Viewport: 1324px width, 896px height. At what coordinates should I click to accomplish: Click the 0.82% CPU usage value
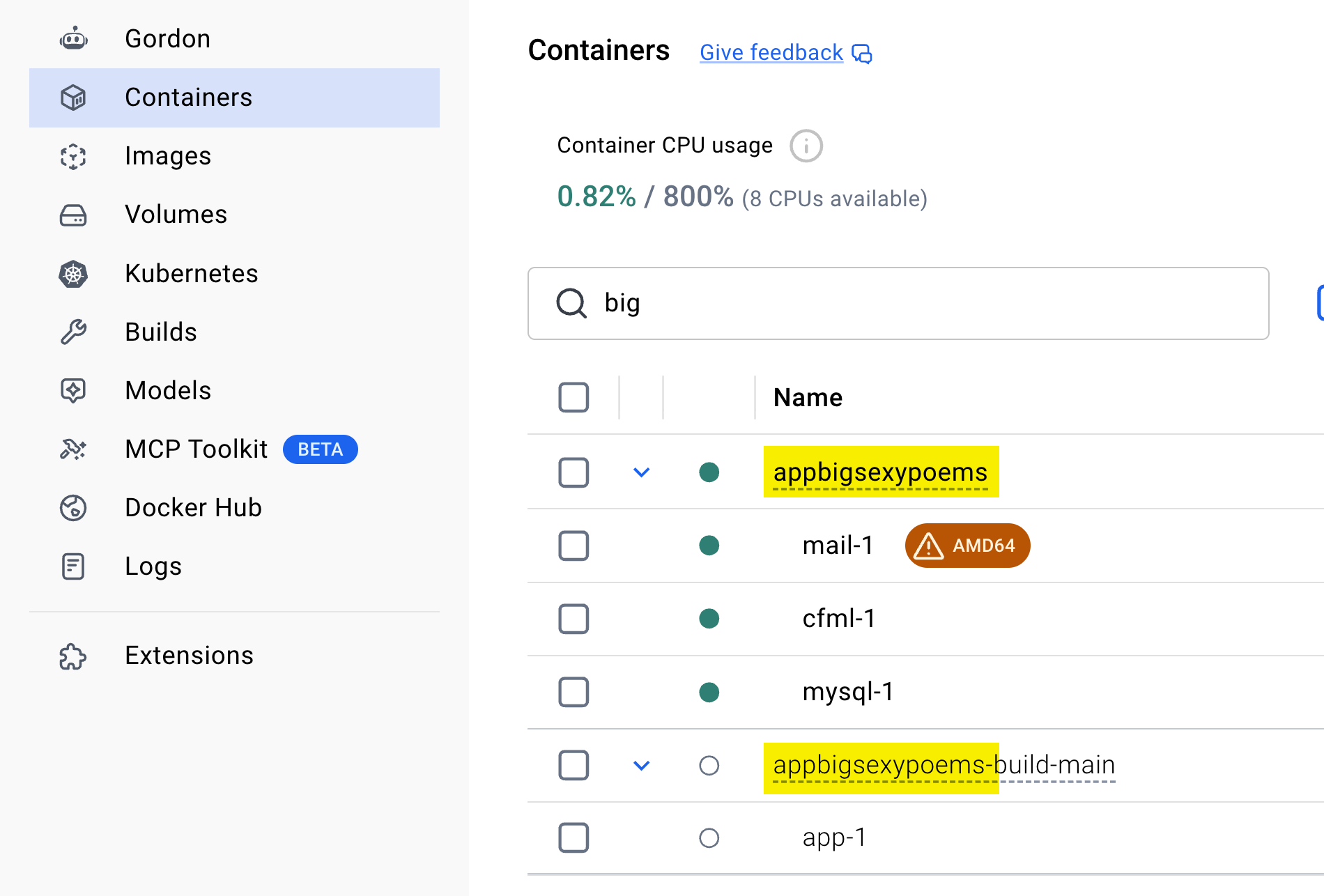click(x=596, y=196)
